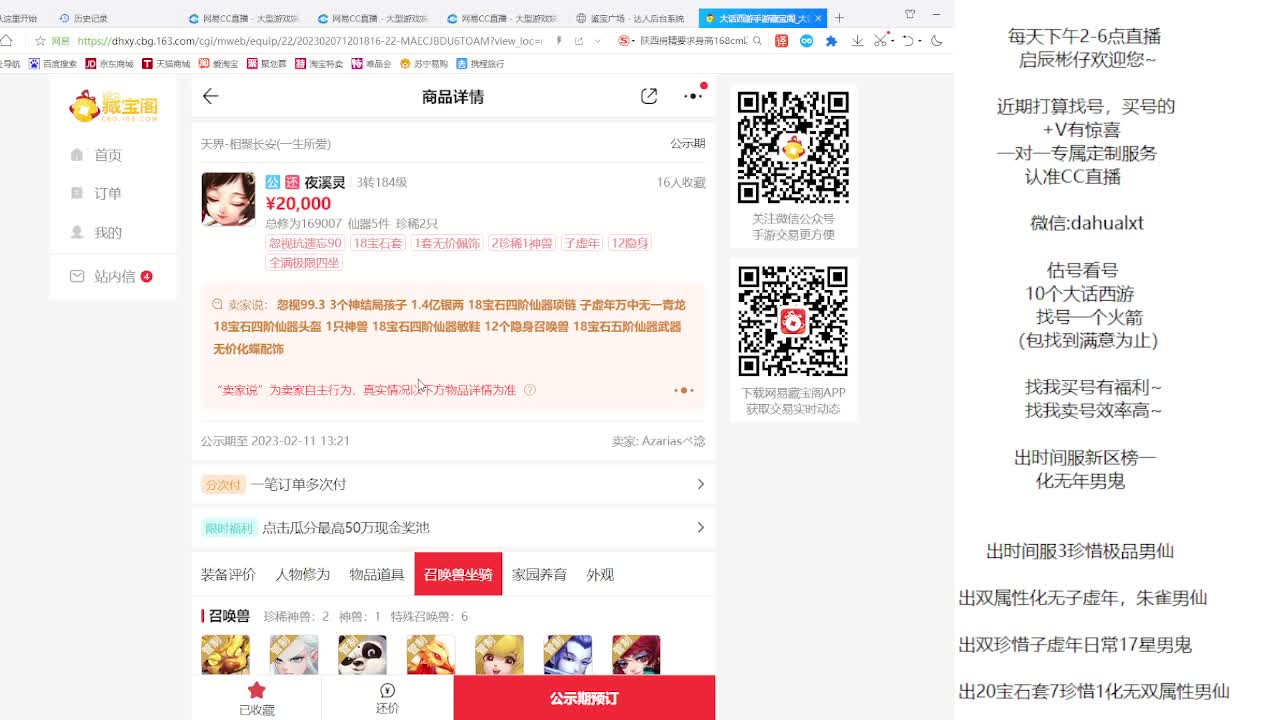The width and height of the screenshot is (1280, 720).
Task: Open 站内信 messages in the sidebar
Action: (x=110, y=276)
